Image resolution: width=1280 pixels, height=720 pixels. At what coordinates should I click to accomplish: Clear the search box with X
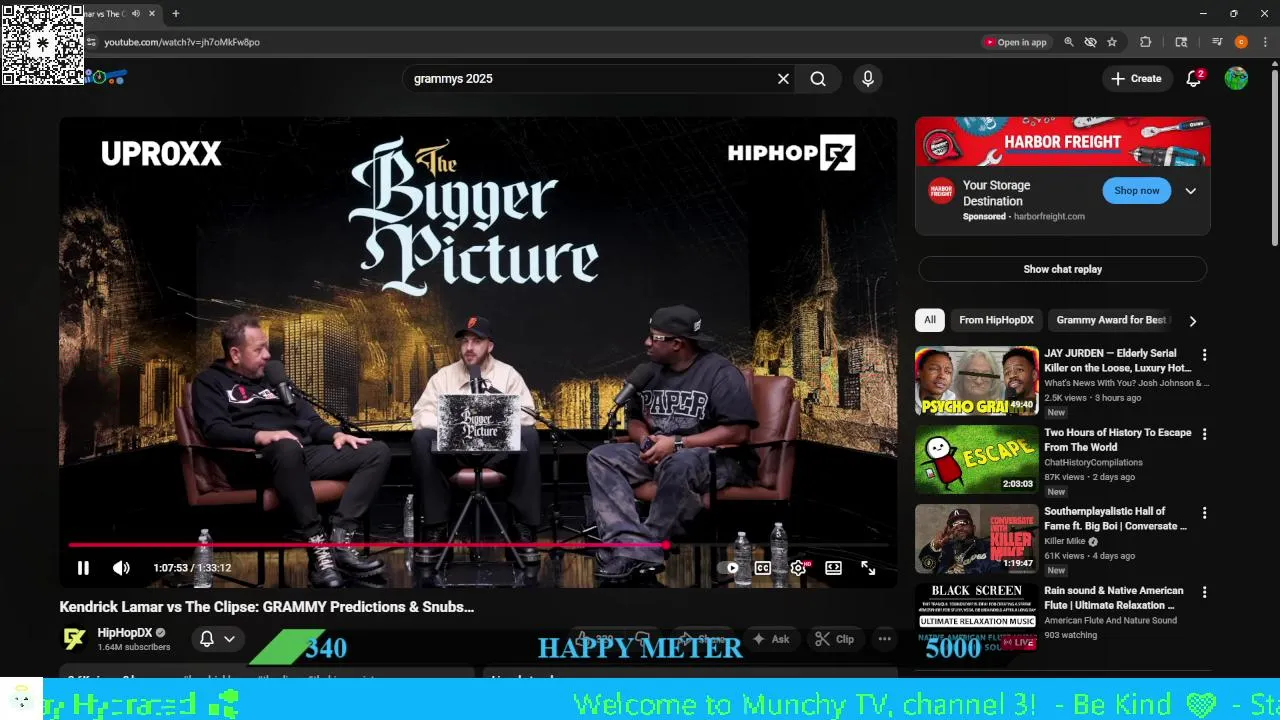784,79
